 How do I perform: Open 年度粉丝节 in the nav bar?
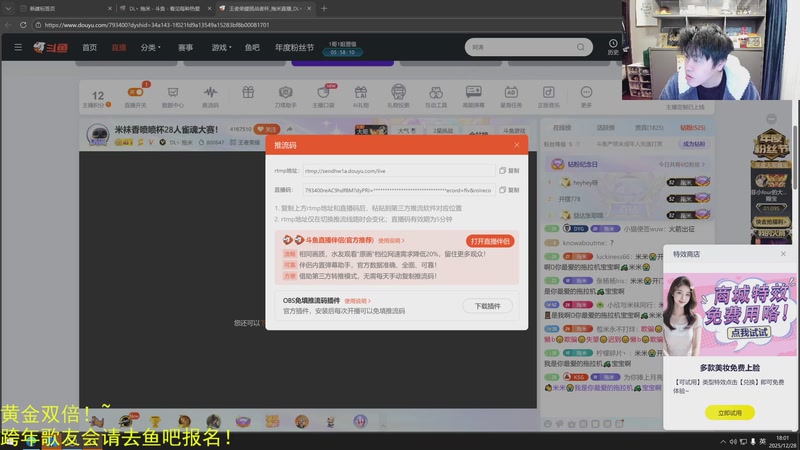[x=294, y=47]
